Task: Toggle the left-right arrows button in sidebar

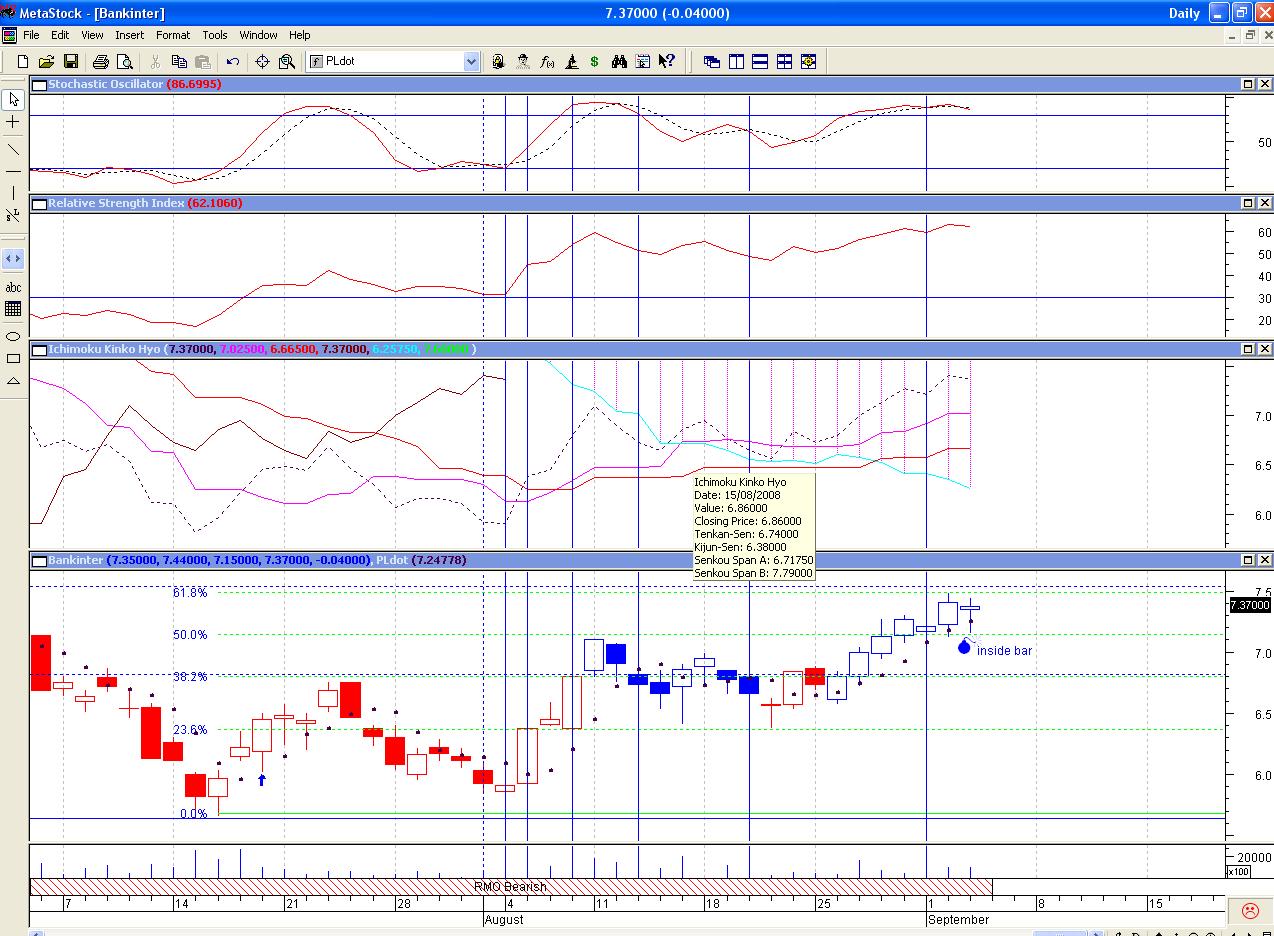Action: click(x=13, y=259)
